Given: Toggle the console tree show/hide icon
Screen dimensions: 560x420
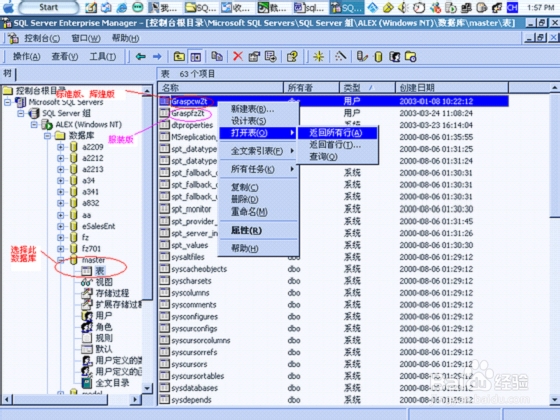Looking at the screenshot, I should pyautogui.click(x=195, y=56).
